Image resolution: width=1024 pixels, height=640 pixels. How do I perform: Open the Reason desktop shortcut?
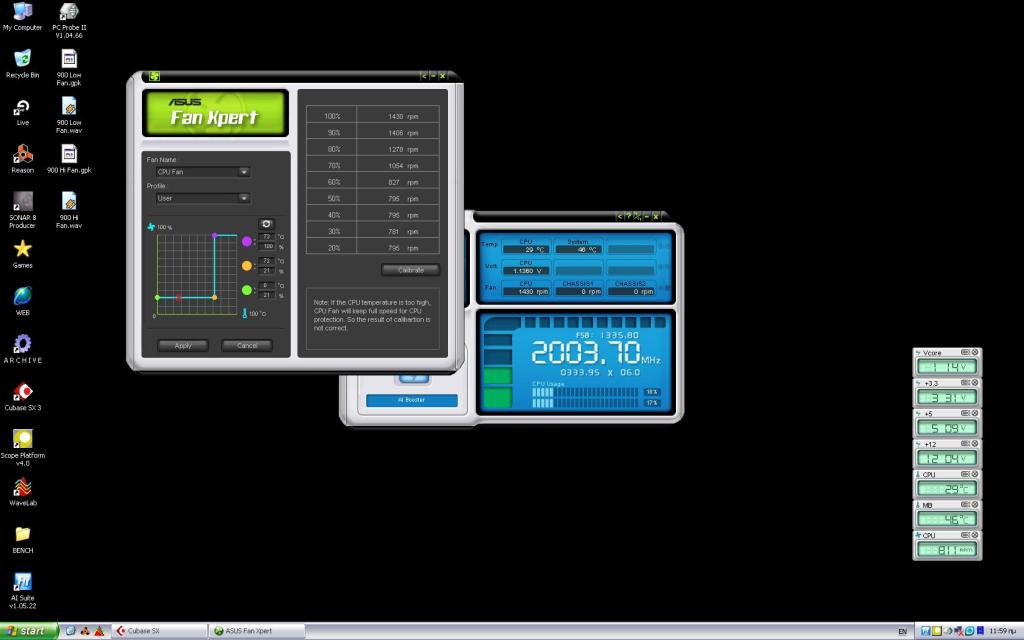22,159
